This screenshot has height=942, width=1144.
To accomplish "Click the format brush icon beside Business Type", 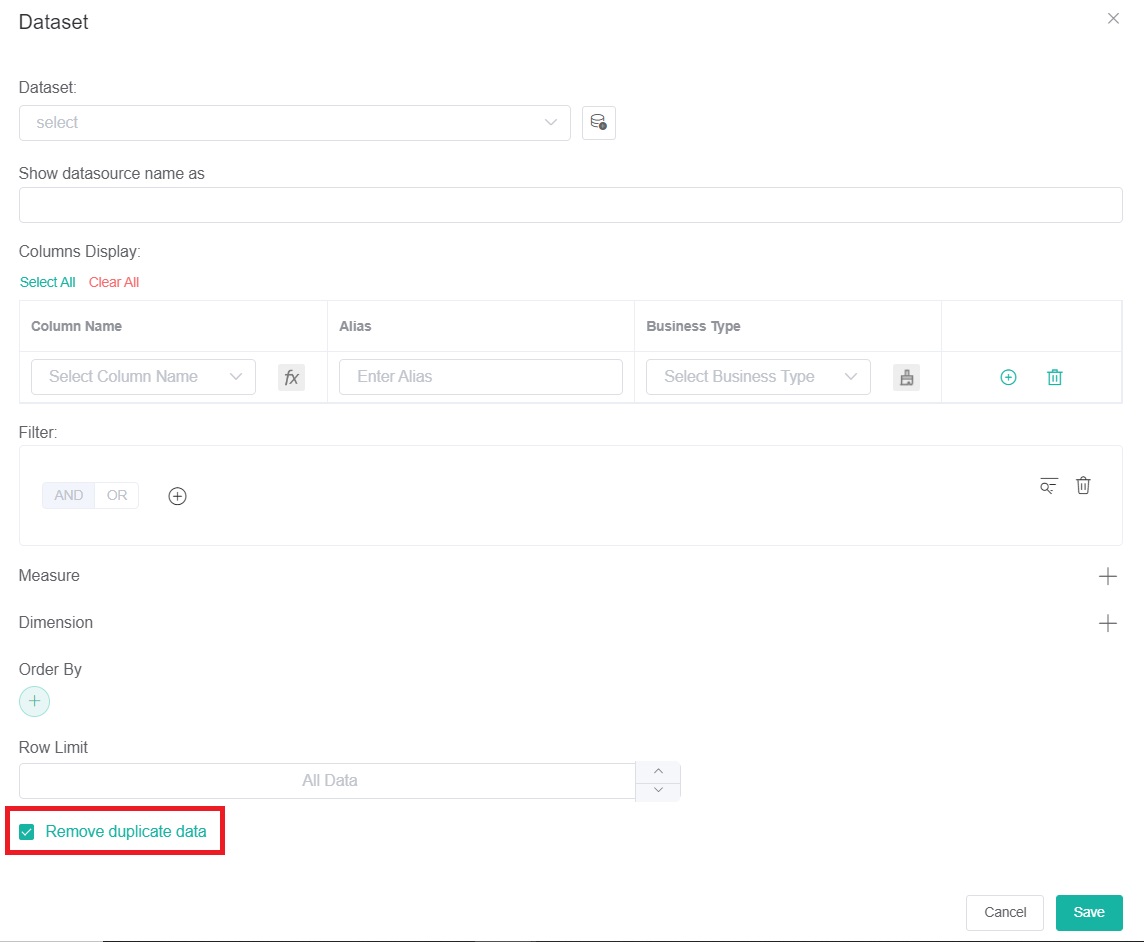I will pos(906,377).
